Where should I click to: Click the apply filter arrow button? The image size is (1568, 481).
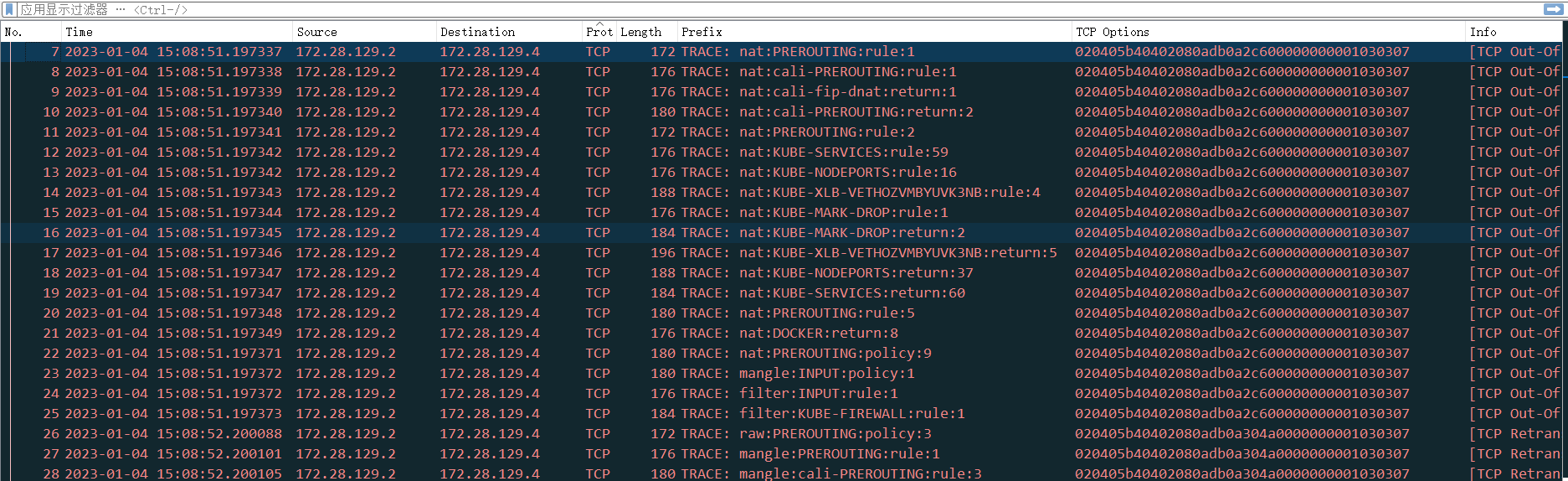(1552, 9)
